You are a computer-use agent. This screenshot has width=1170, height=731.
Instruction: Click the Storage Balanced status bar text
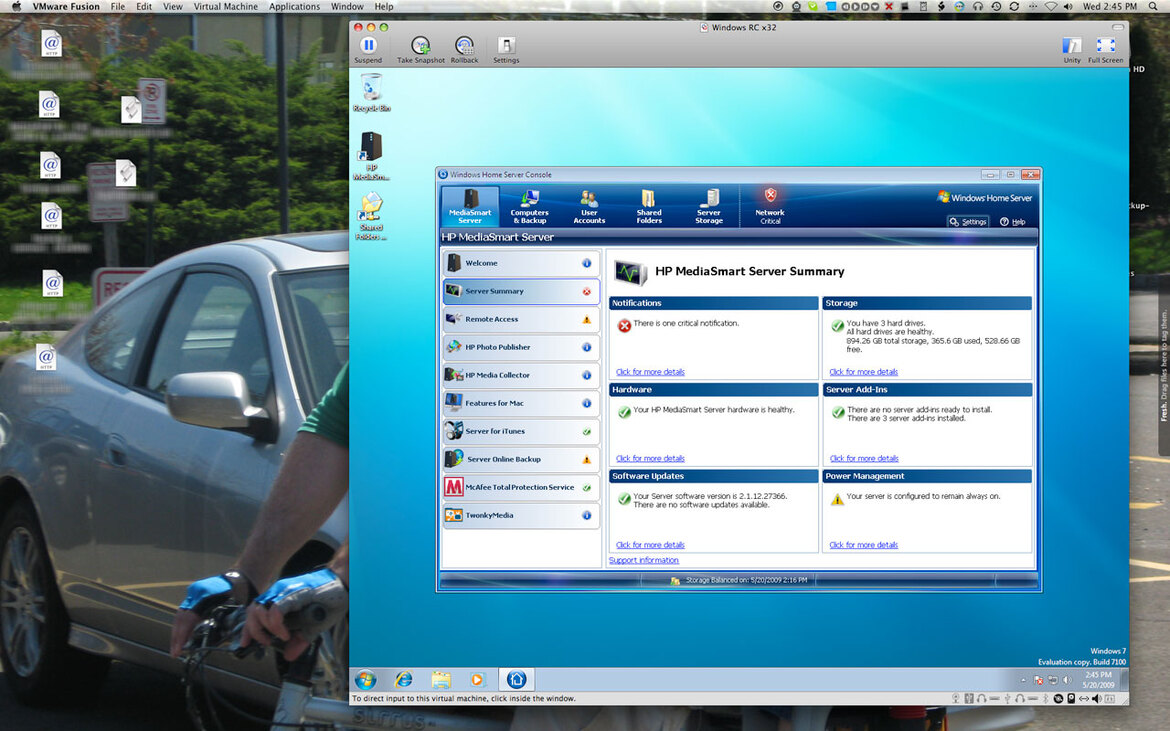745,580
